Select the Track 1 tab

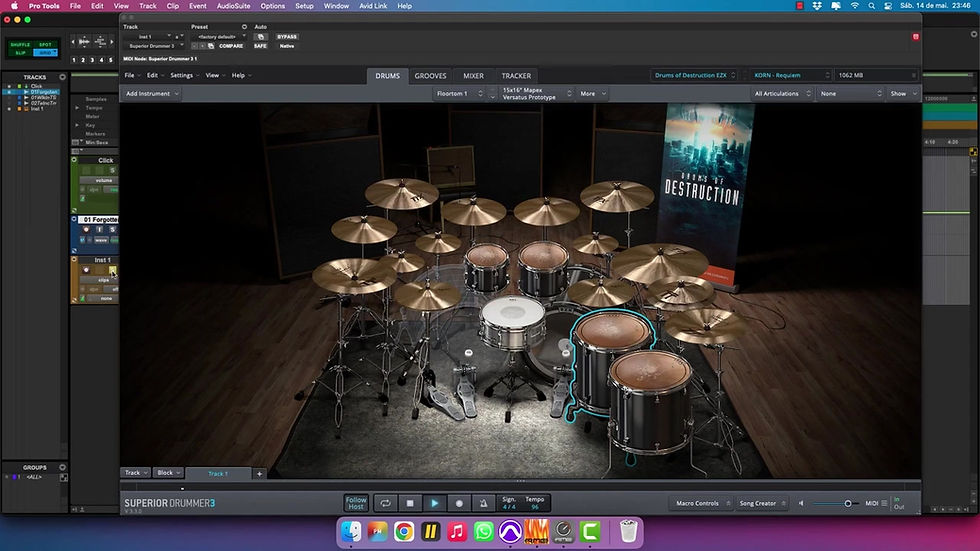(x=218, y=474)
